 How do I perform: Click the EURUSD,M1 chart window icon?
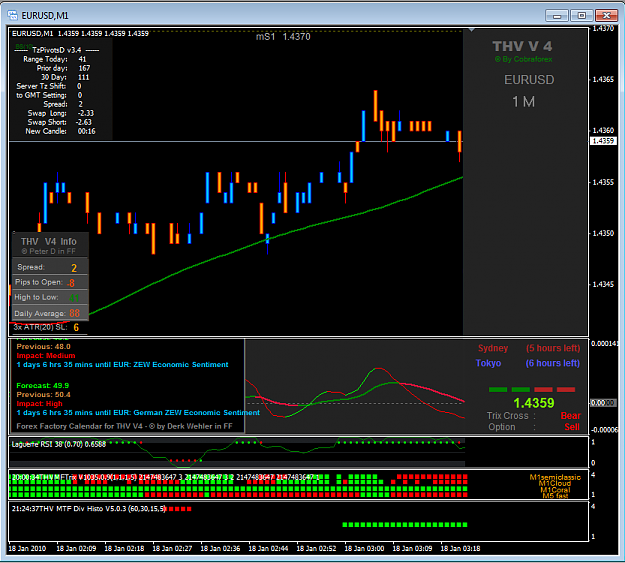point(12,15)
